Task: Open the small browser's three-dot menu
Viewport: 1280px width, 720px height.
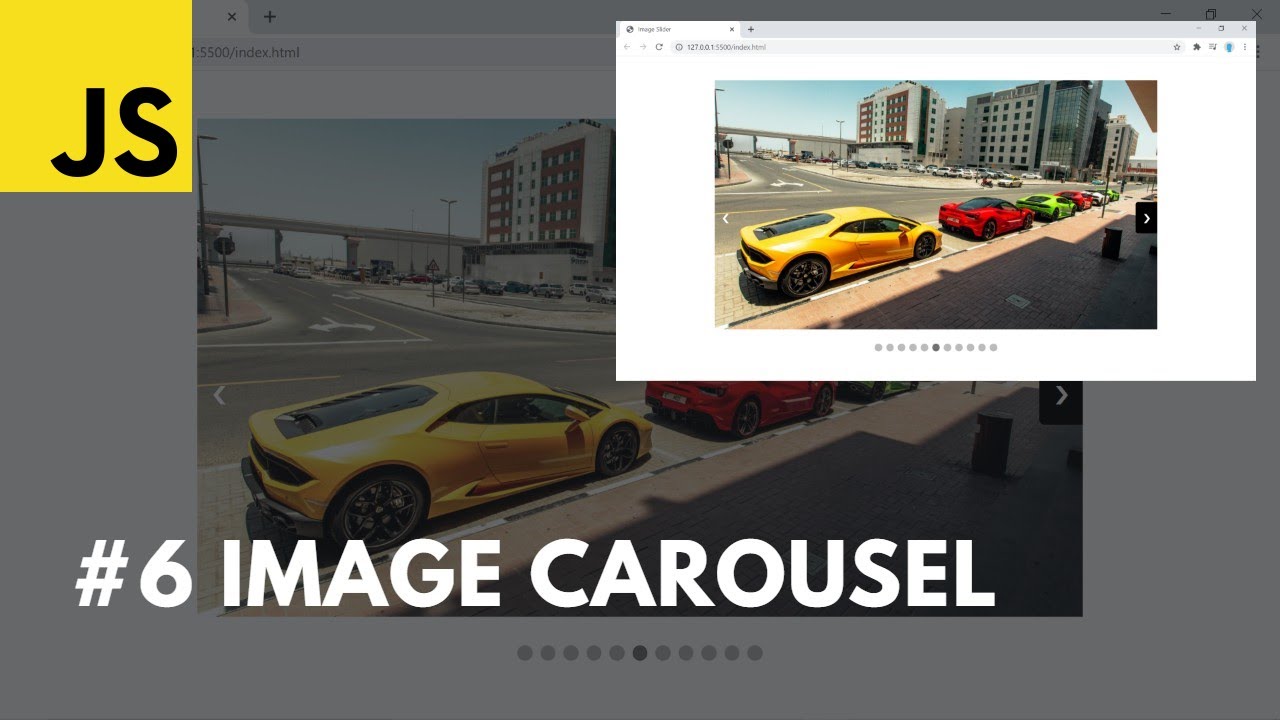Action: tap(1245, 47)
